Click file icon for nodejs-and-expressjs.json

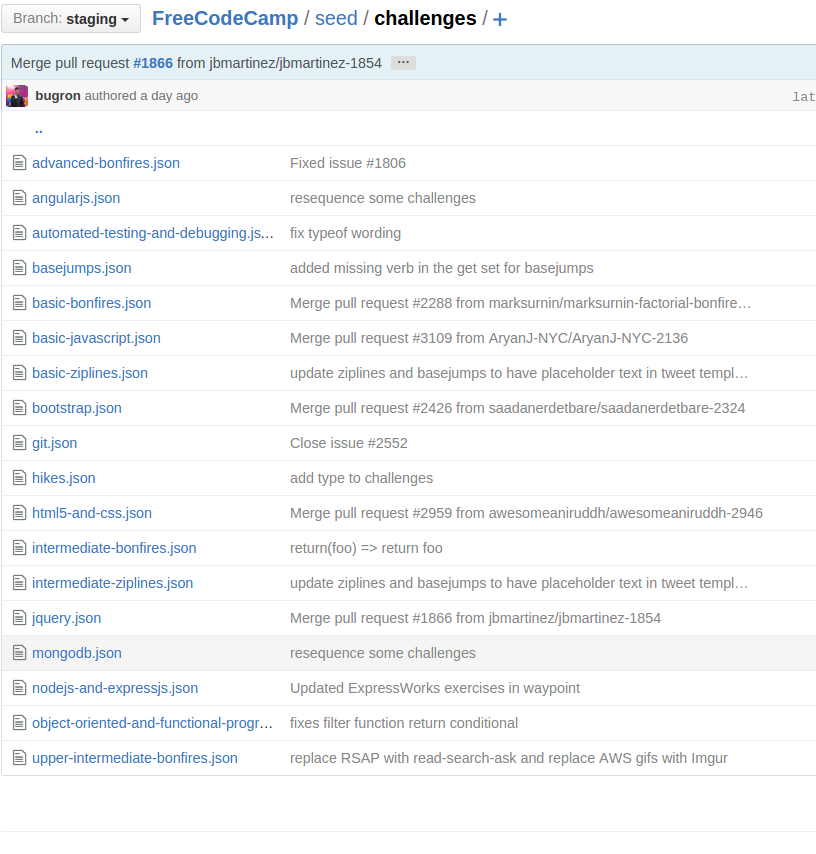coord(20,687)
